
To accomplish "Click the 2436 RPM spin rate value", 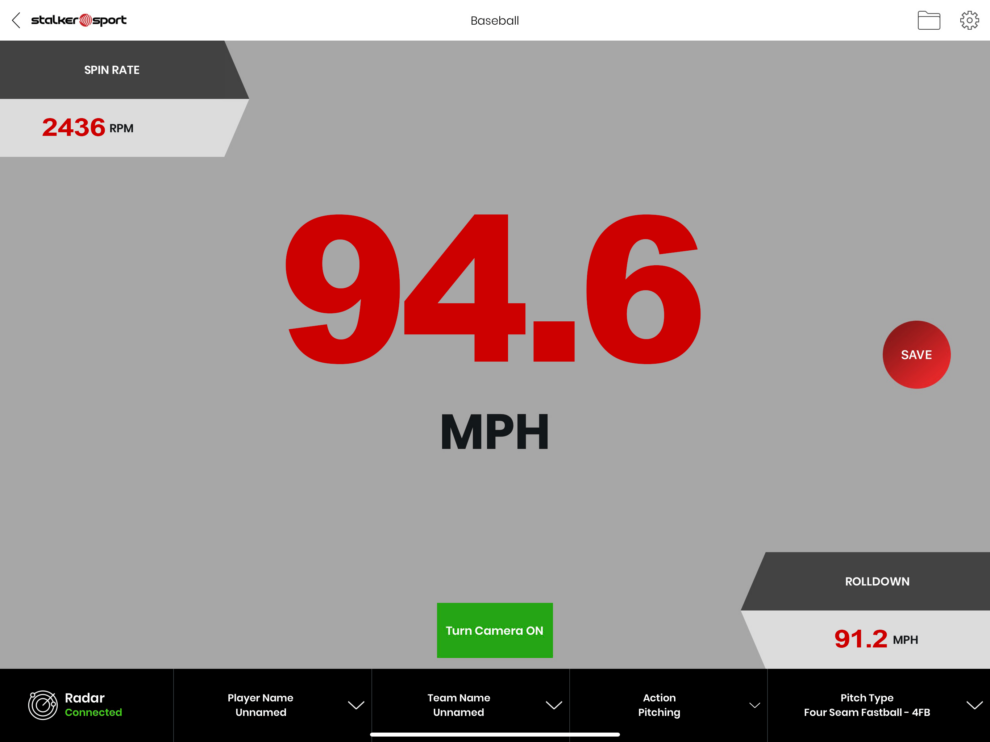I will click(x=88, y=127).
